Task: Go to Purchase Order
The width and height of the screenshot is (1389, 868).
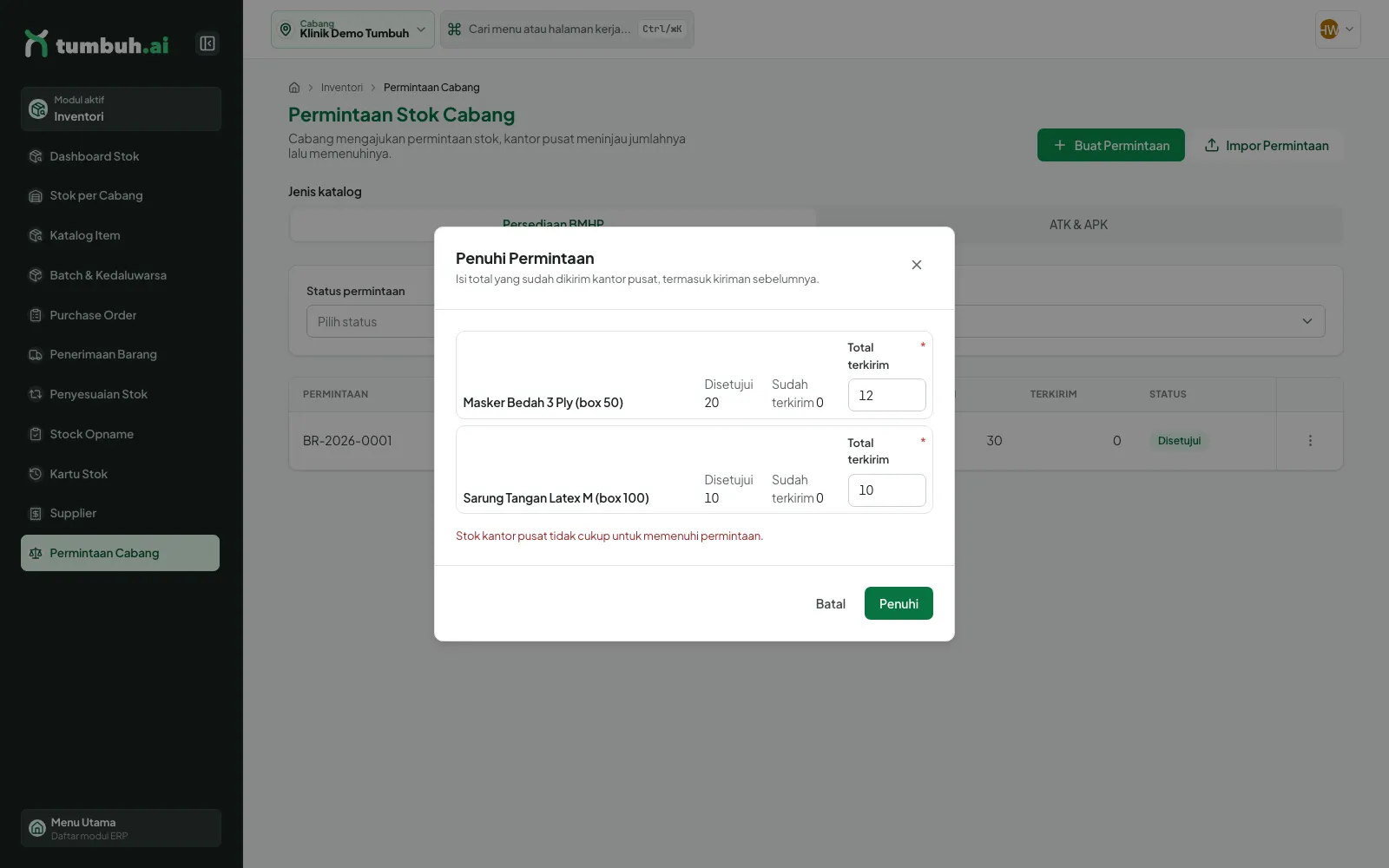Action: 120,315
